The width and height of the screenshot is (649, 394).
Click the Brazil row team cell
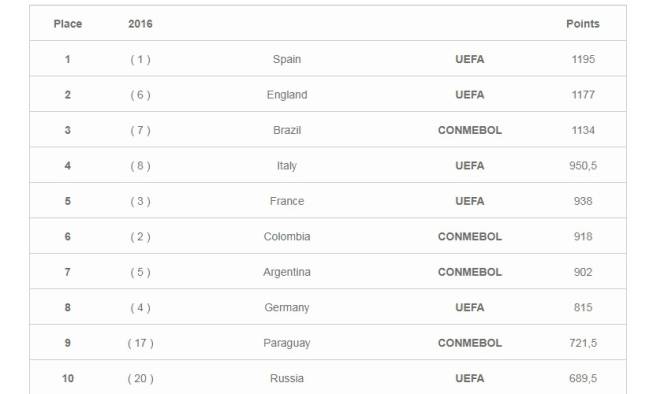pos(287,130)
